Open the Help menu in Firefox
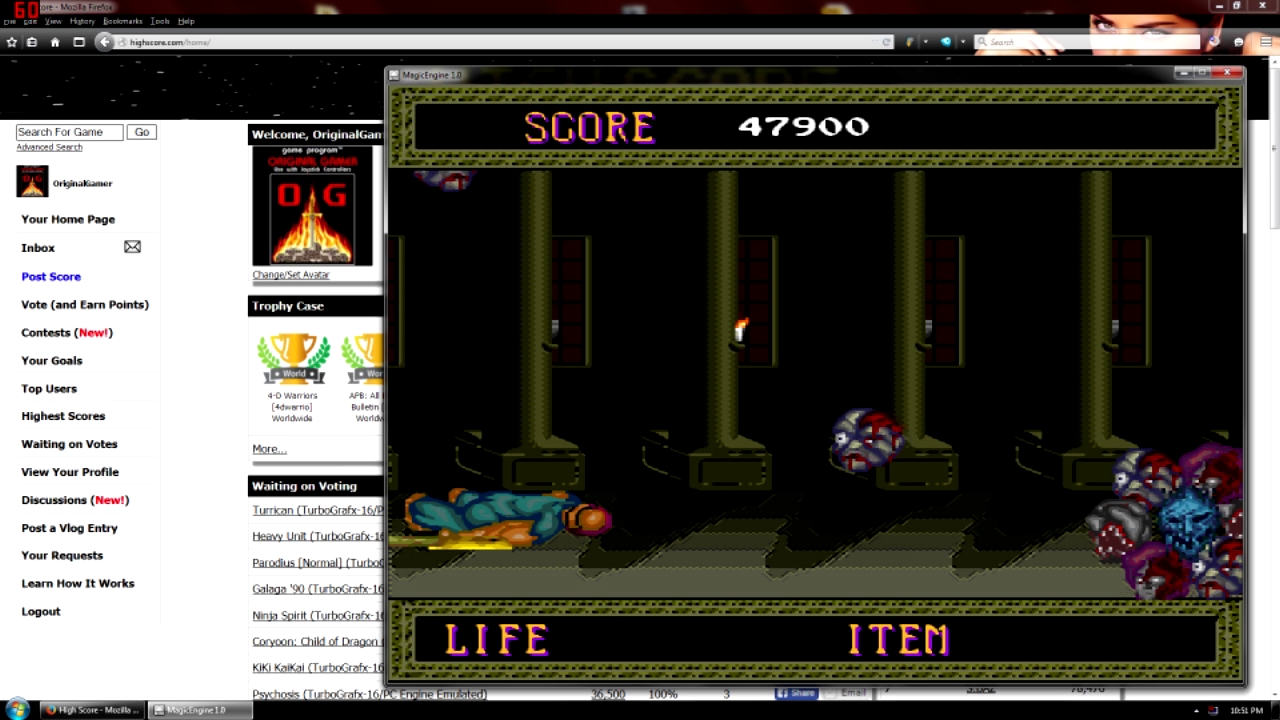The image size is (1280, 720). click(x=186, y=21)
